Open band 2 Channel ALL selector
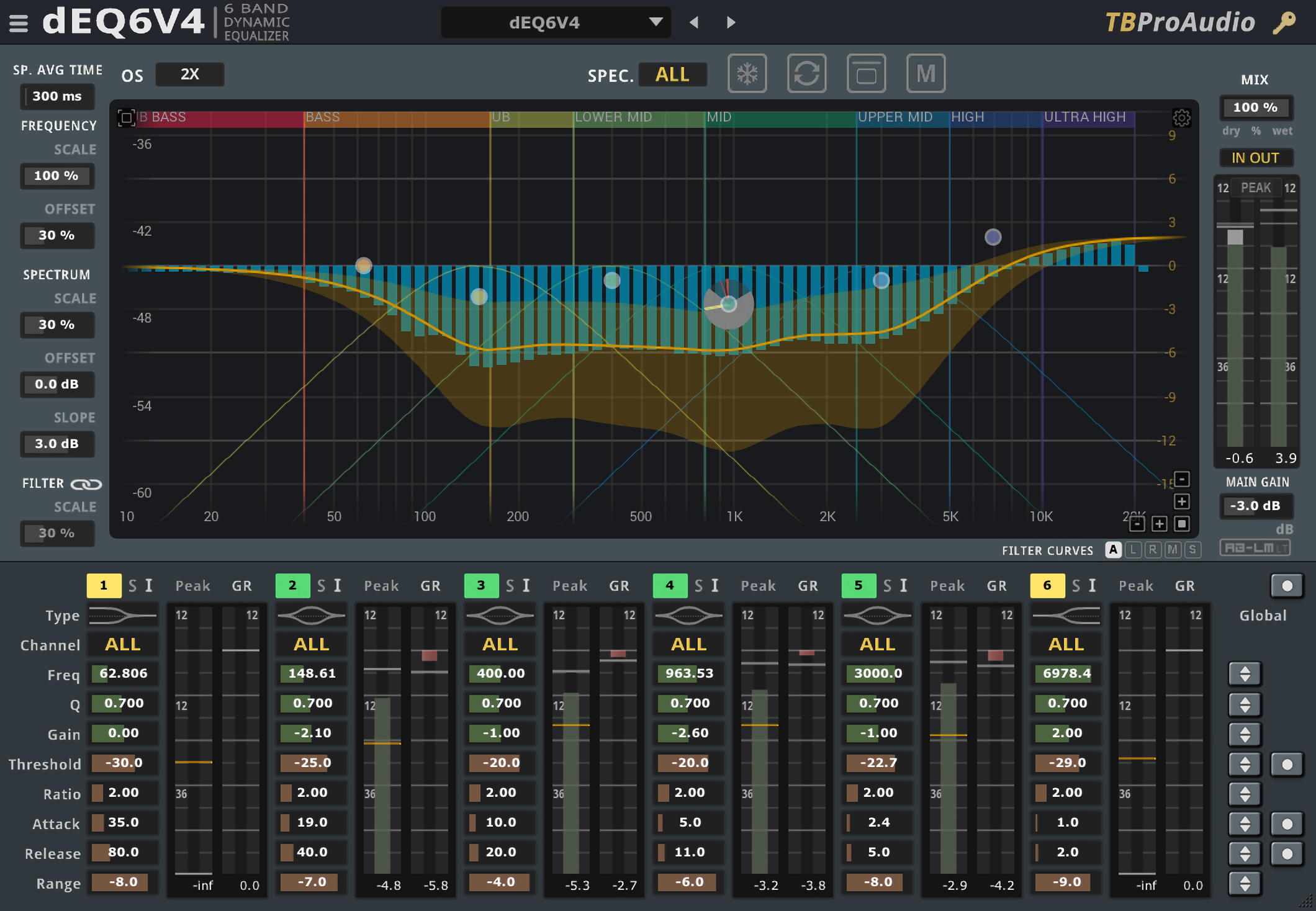The image size is (1316, 911). (x=311, y=644)
